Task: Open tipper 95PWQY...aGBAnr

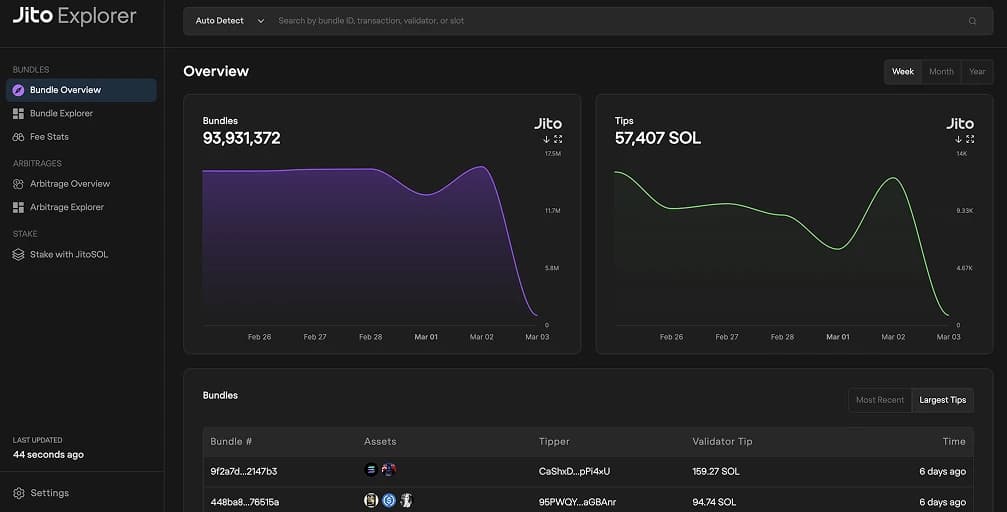Action: 577,502
